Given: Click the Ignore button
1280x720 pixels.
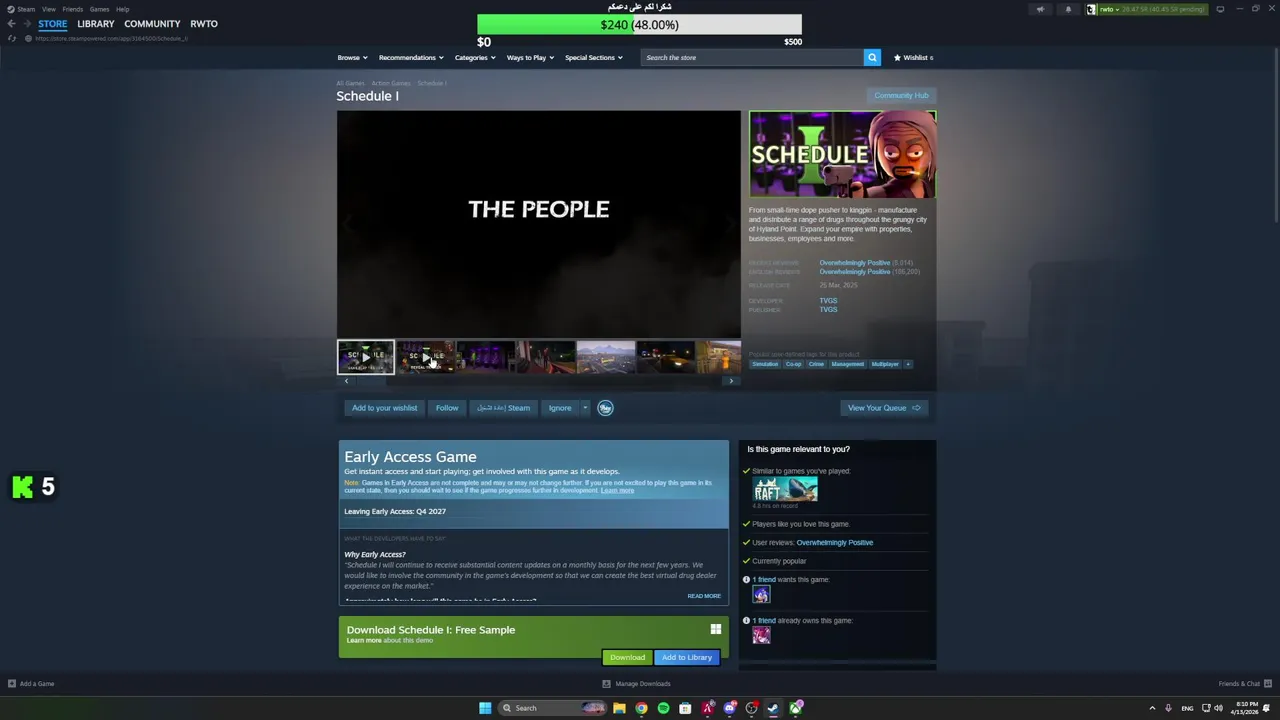Looking at the screenshot, I should 560,408.
